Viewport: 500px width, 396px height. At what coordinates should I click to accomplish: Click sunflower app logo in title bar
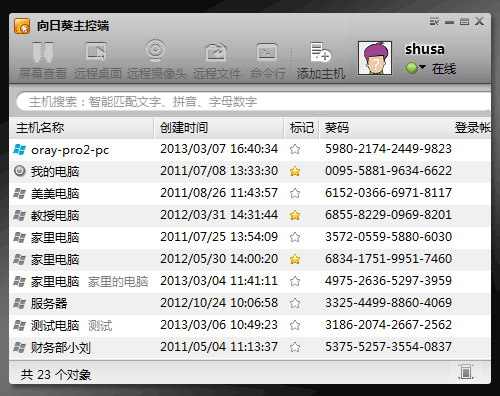(22, 26)
